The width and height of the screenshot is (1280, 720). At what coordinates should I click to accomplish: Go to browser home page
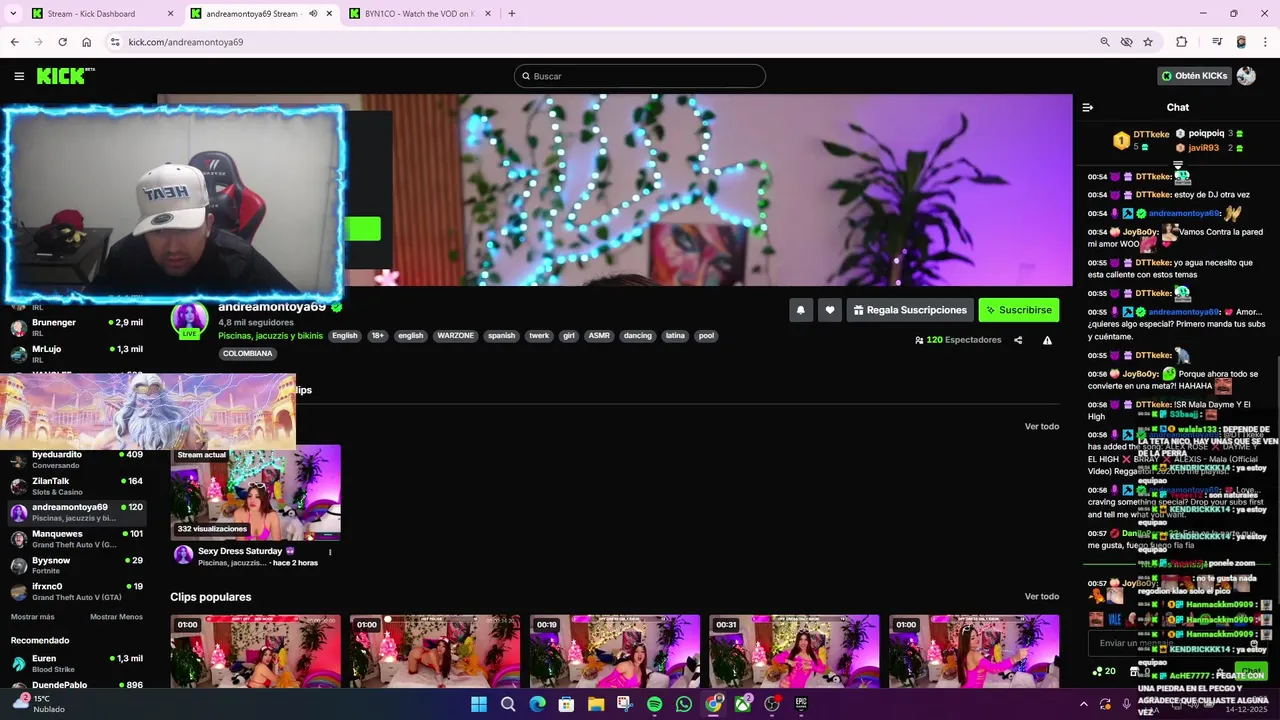coord(87,42)
